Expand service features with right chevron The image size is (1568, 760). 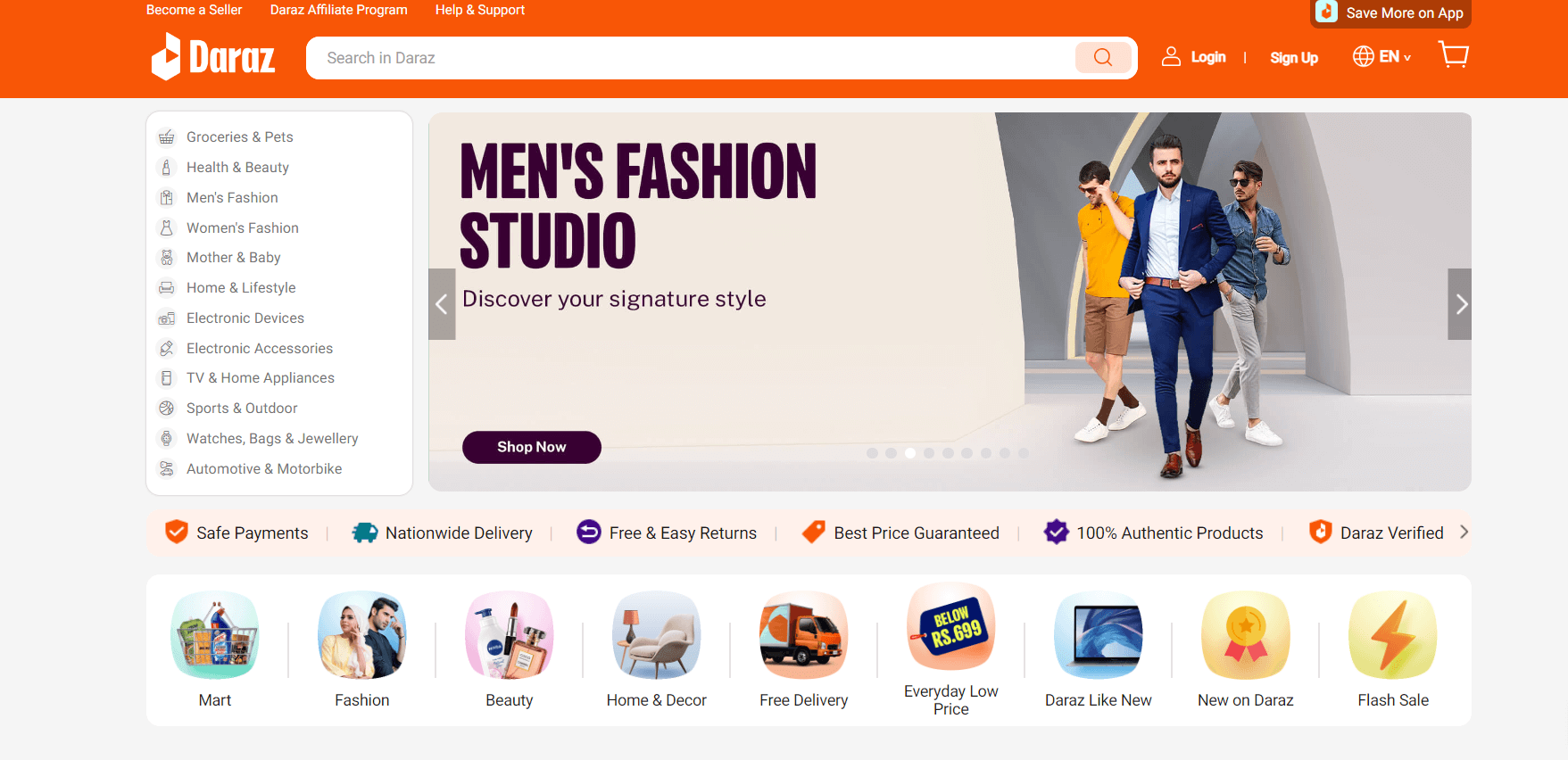coord(1464,532)
